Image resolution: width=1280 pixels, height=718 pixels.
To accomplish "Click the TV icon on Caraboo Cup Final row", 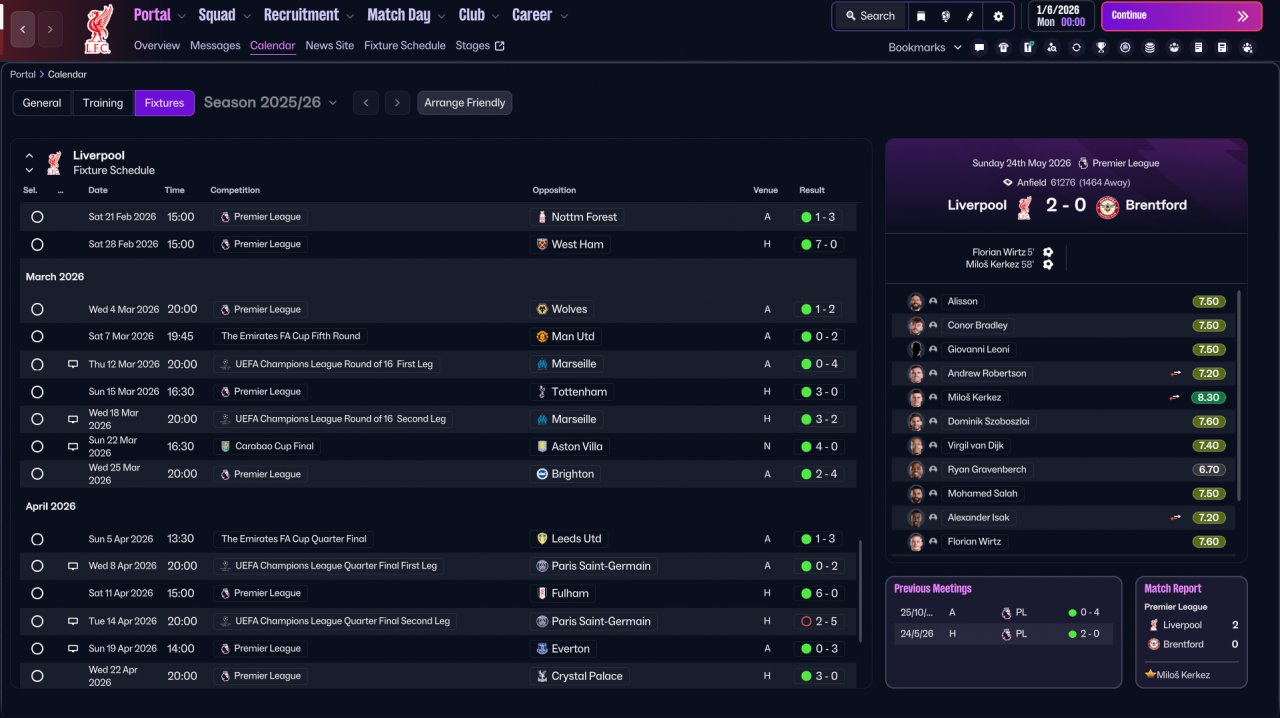I will 73,447.
